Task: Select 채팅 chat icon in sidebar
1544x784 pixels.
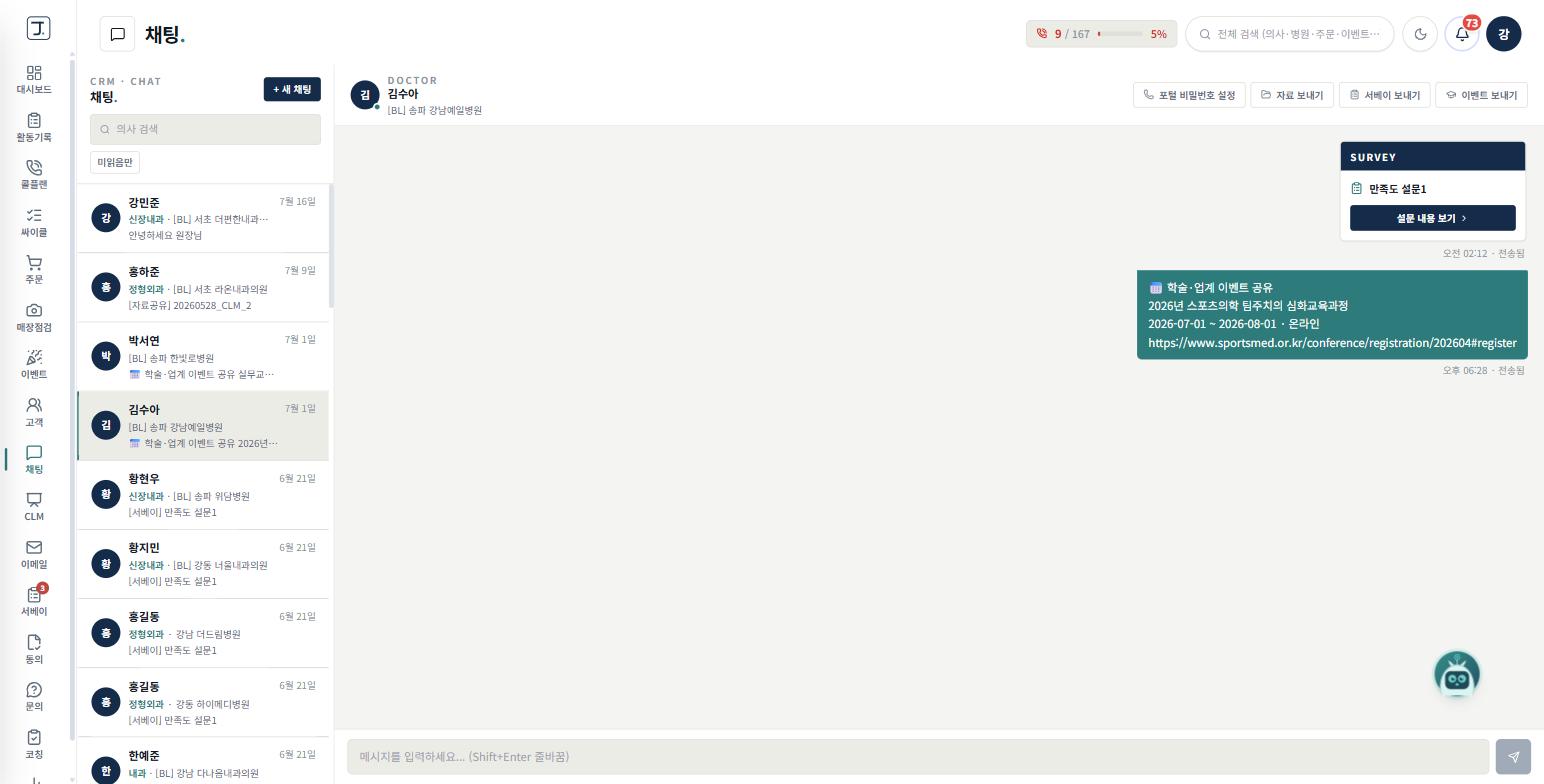Action: tap(34, 459)
